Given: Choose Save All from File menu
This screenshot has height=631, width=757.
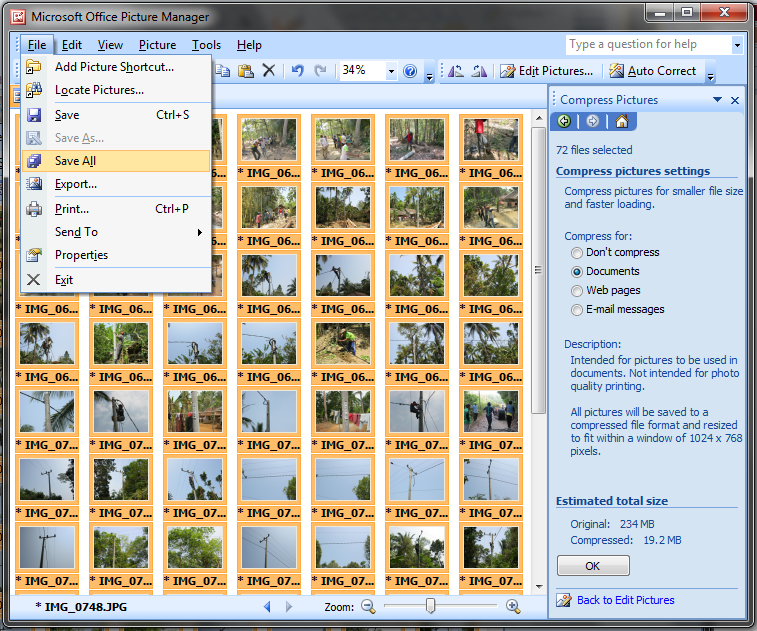Looking at the screenshot, I should click(x=116, y=161).
